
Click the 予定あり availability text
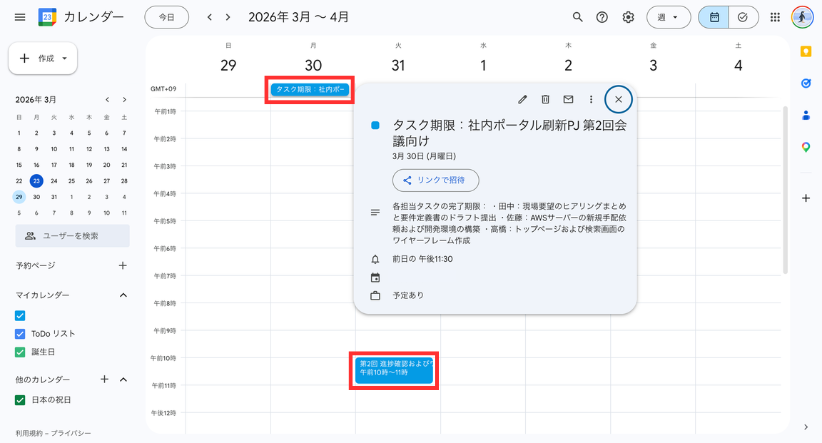coord(408,296)
